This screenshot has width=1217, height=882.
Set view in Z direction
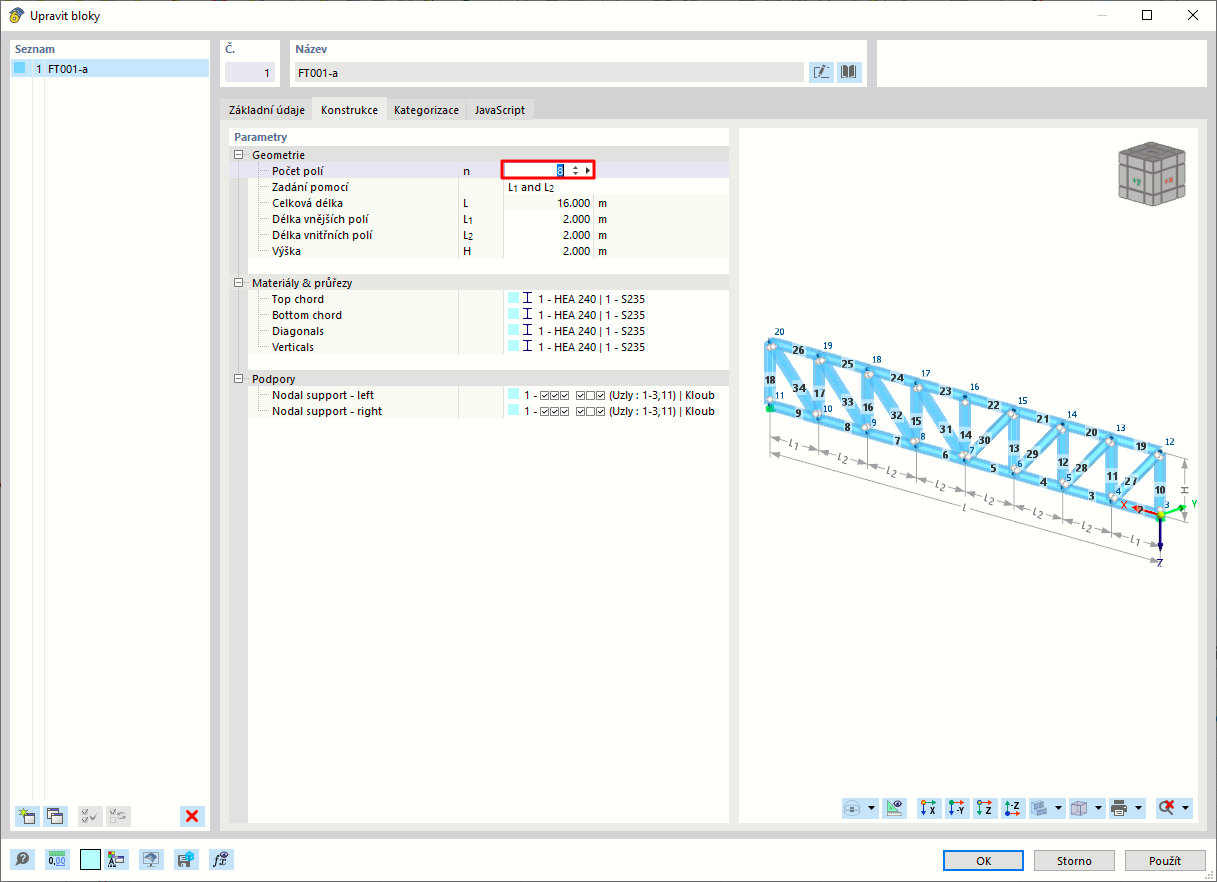pos(985,807)
